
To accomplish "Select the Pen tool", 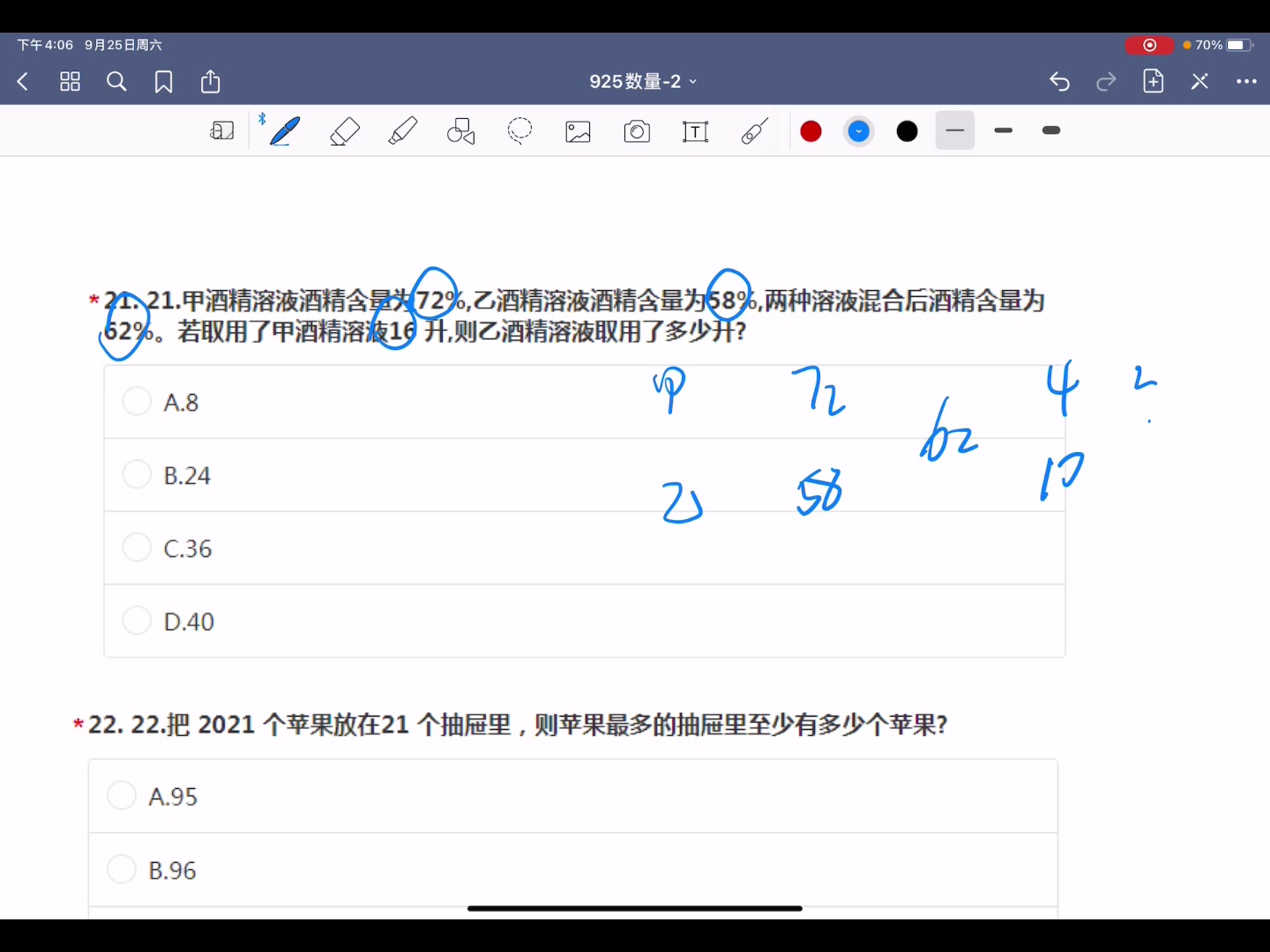I will point(284,131).
